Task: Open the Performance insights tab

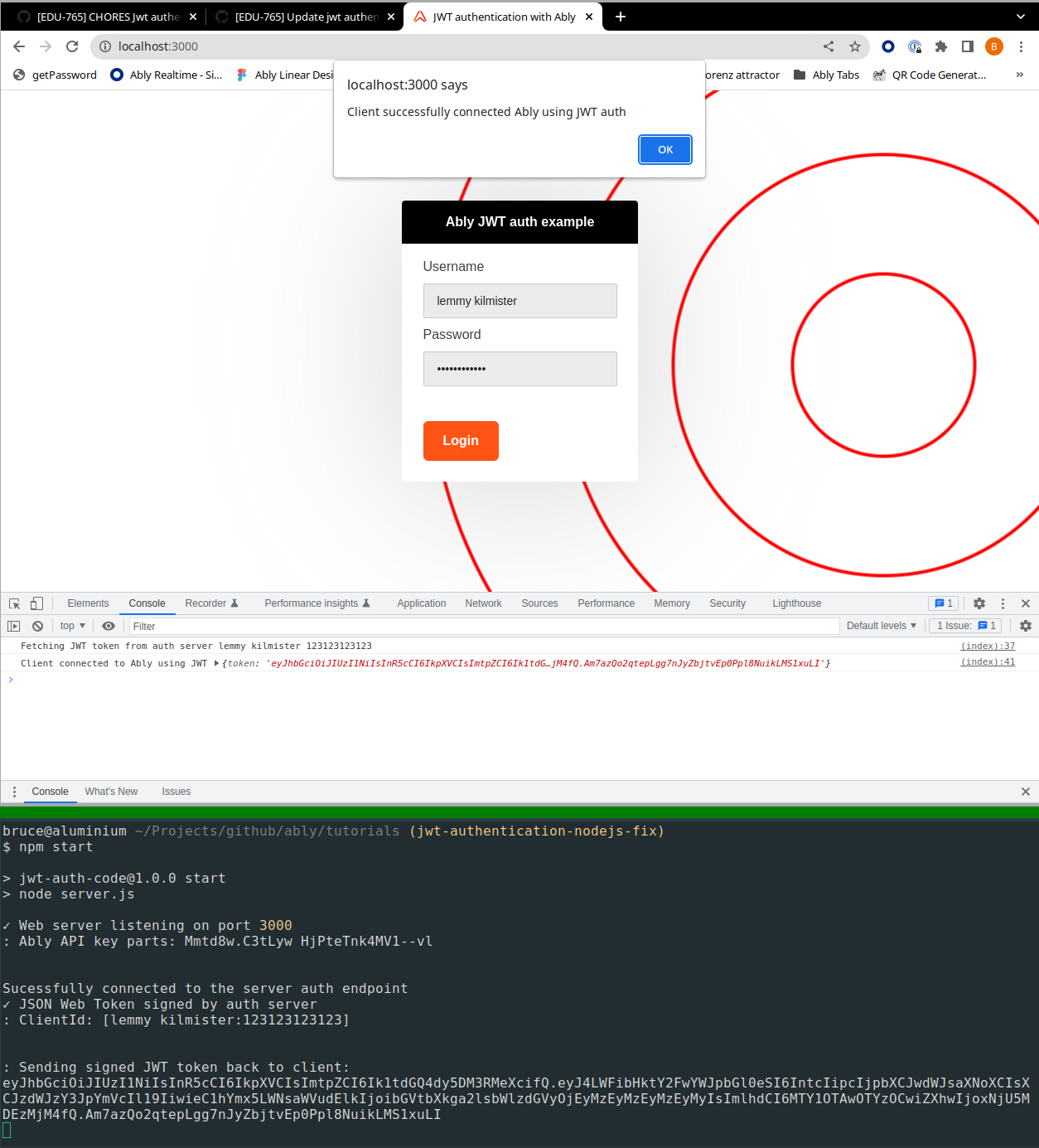Action: 317,603
